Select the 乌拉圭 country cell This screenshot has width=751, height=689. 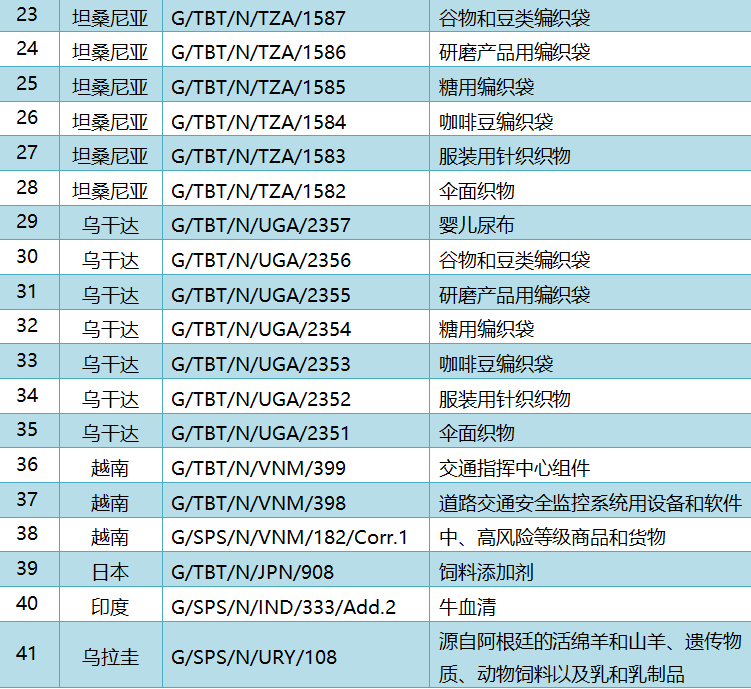tap(110, 657)
